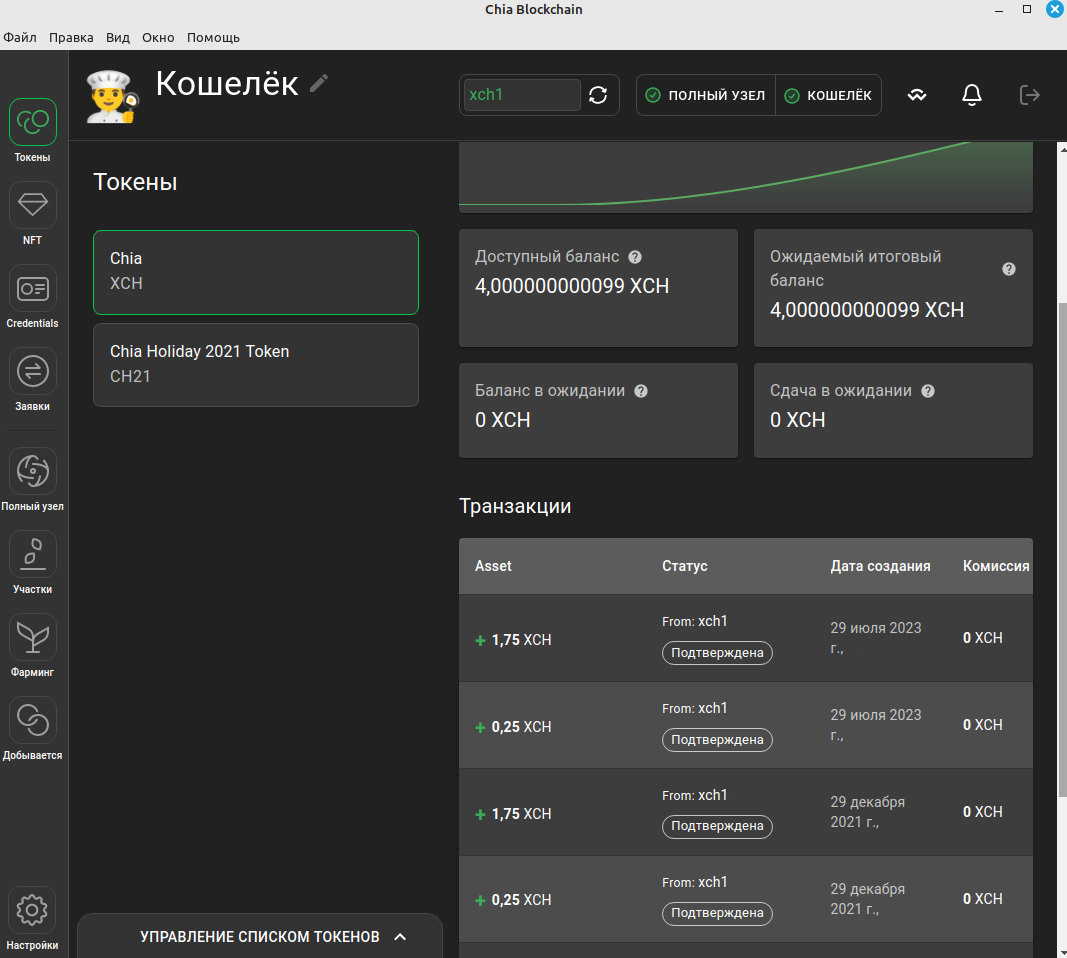
Task: Click the chef emoji wallet avatar
Action: pos(112,97)
